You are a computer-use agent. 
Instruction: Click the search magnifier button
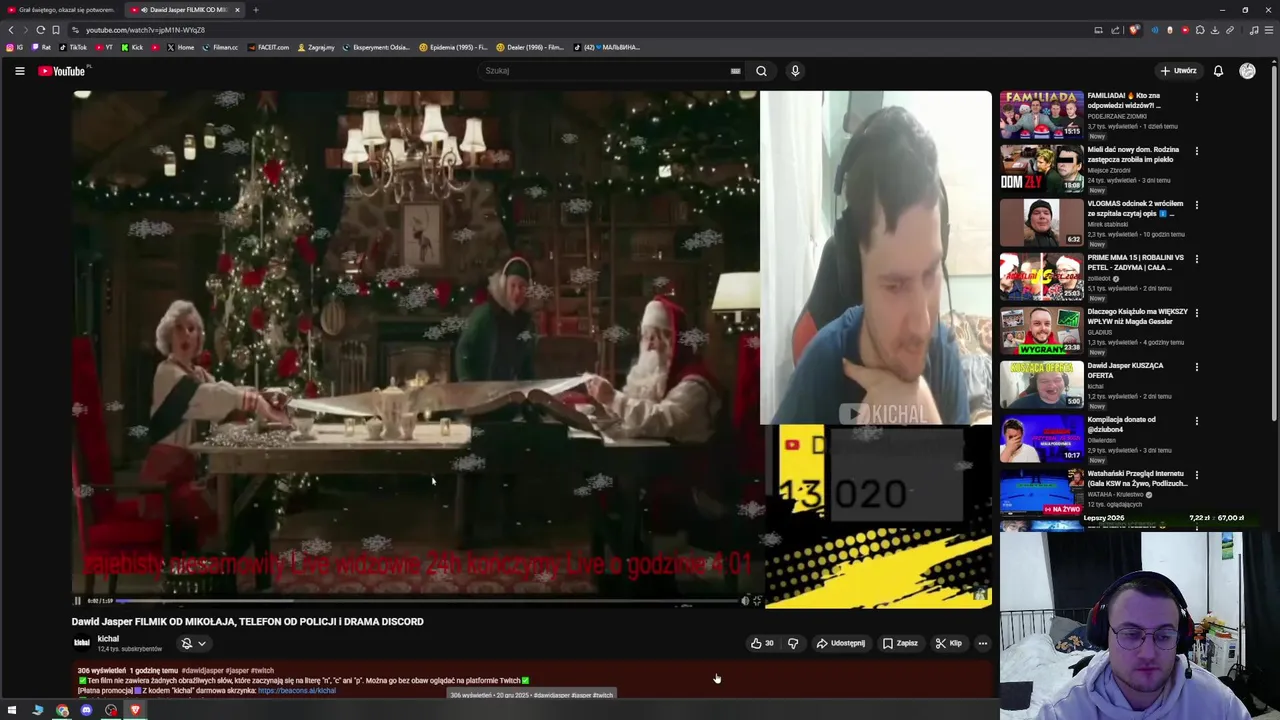tap(761, 71)
